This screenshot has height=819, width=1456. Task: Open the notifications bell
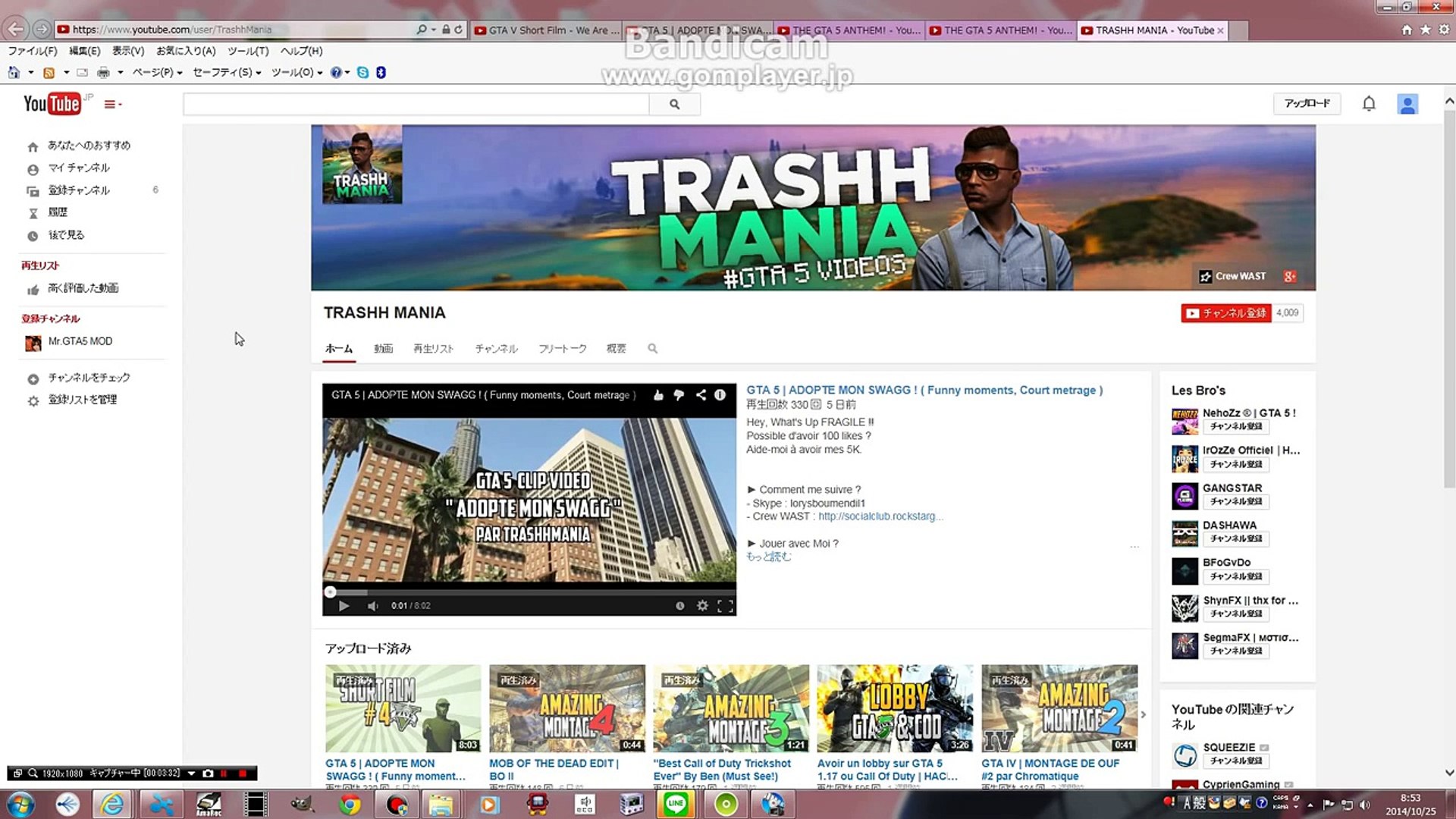1369,104
